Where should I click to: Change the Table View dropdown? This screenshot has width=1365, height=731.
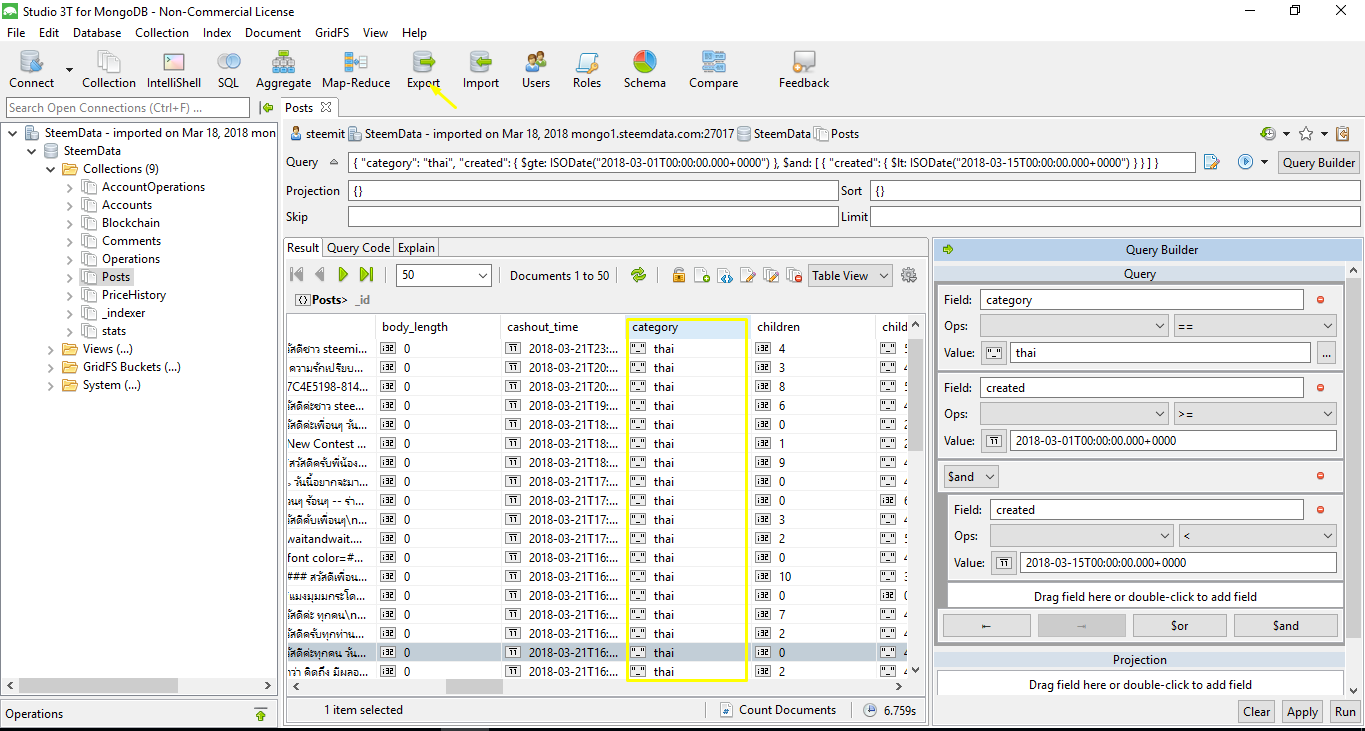coord(850,275)
